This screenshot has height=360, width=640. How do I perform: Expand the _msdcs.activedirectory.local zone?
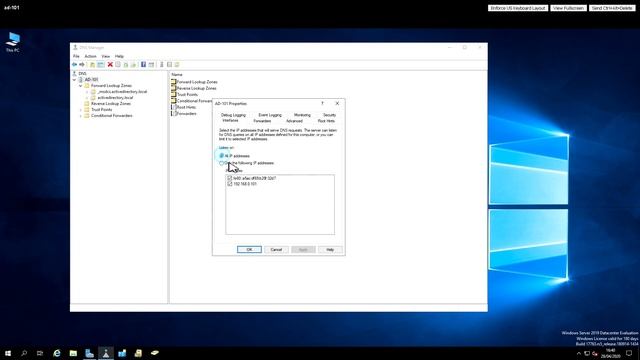click(87, 92)
